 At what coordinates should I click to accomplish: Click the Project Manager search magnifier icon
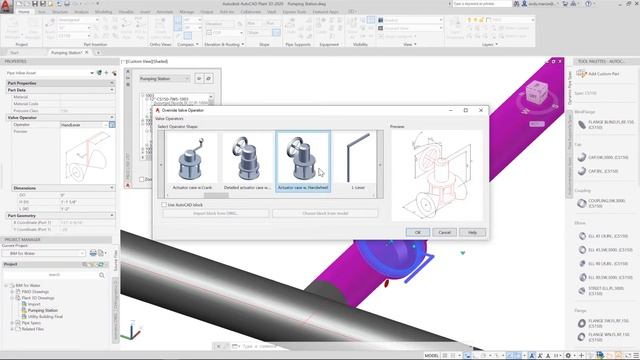(x=102, y=275)
